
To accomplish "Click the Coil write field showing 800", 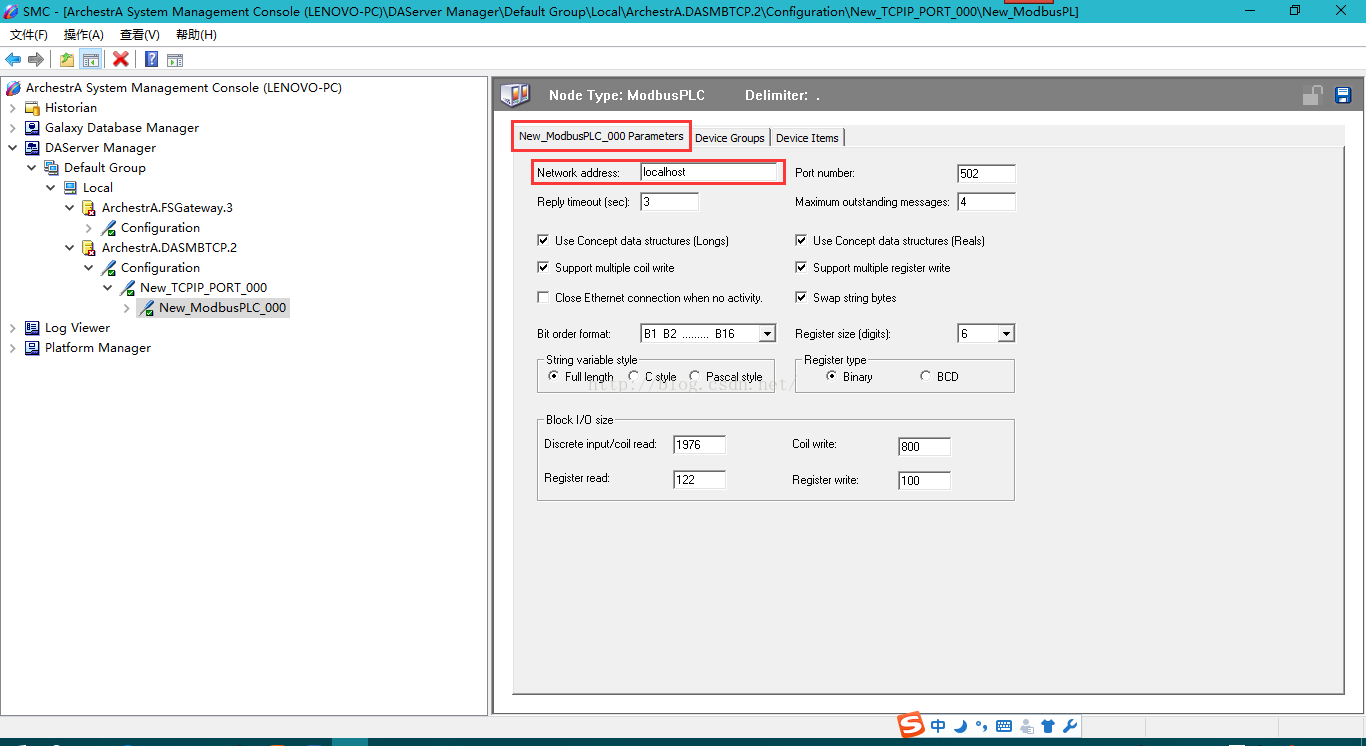I will [924, 447].
